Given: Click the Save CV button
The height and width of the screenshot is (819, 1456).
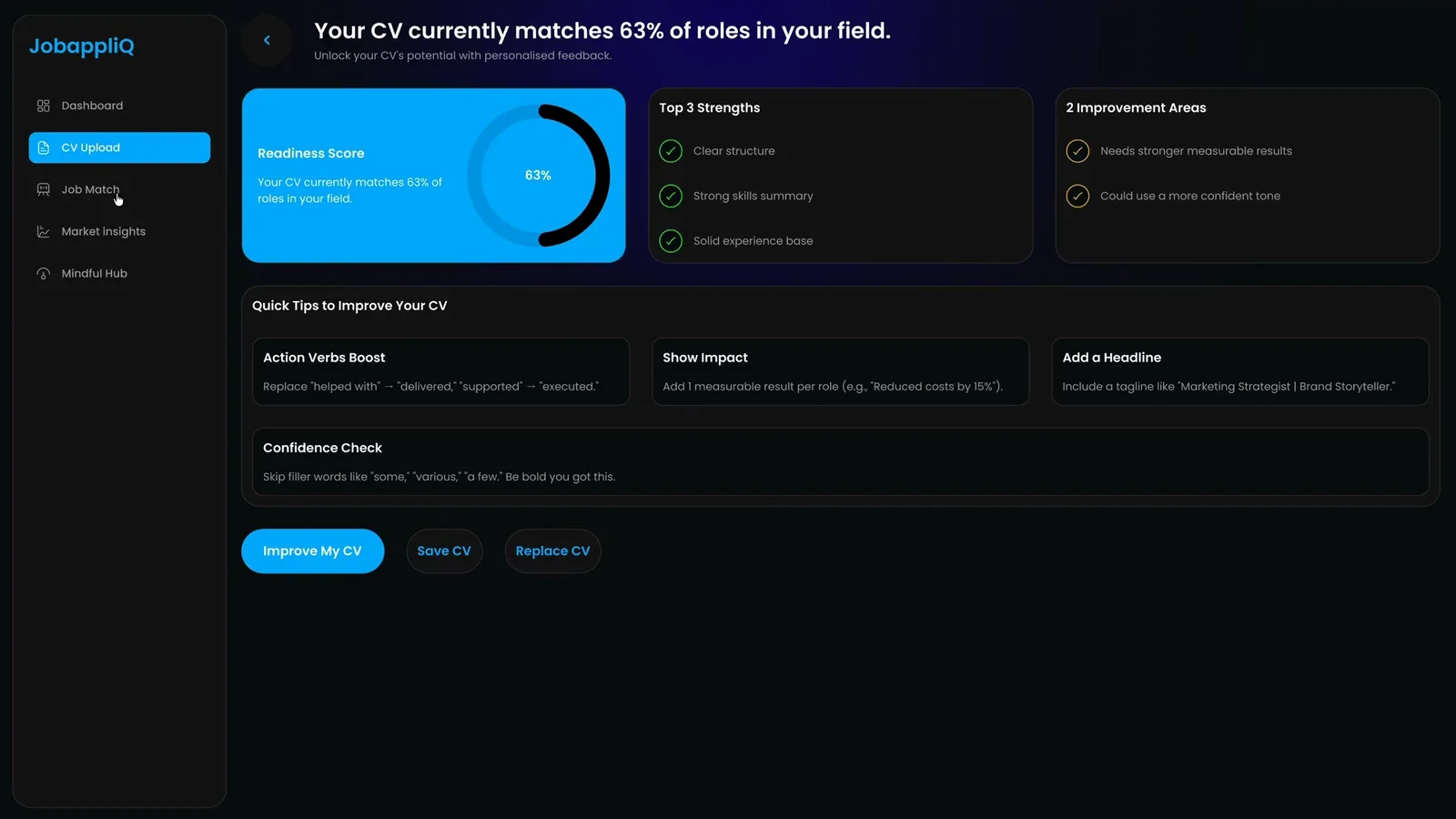Looking at the screenshot, I should point(444,551).
